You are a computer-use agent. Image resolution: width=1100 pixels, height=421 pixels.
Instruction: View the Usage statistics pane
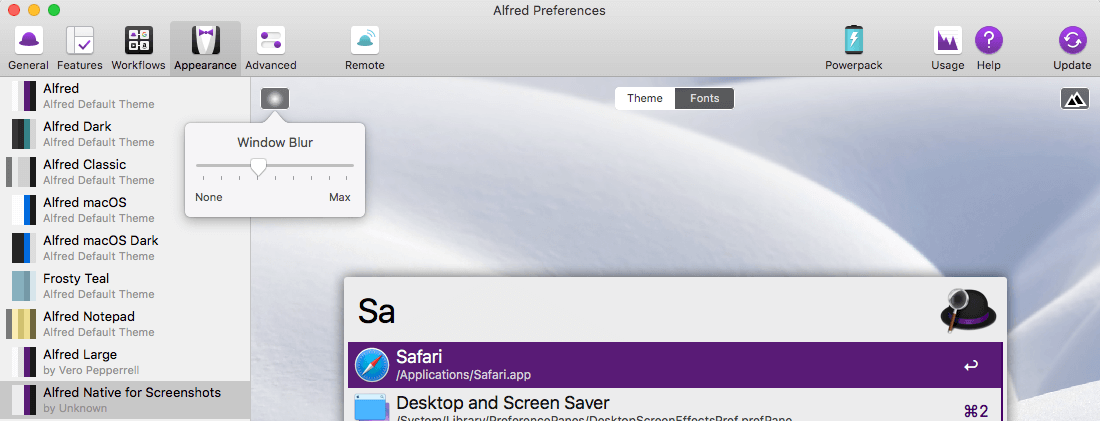coord(947,48)
